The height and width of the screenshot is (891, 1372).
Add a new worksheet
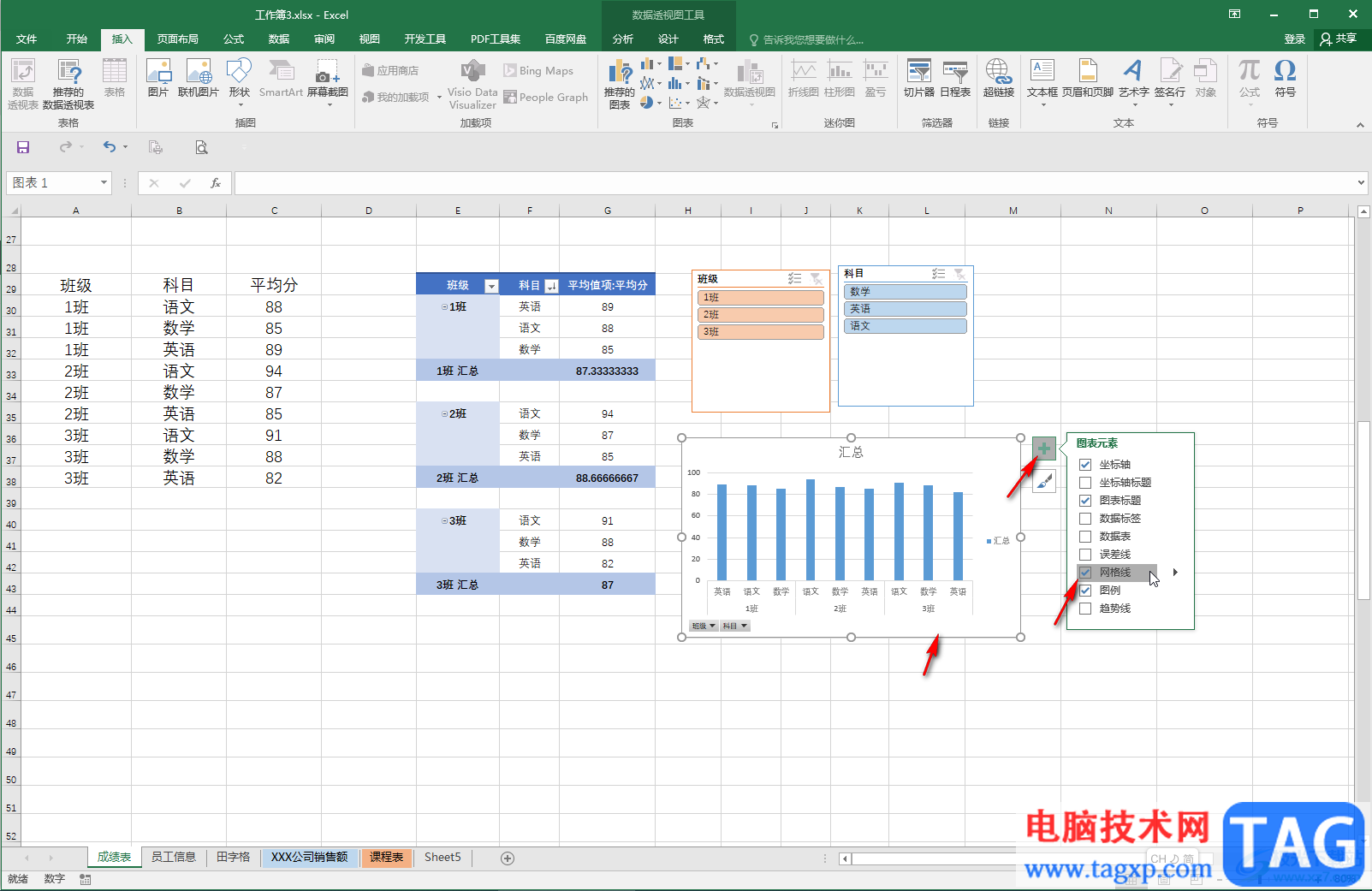(x=508, y=858)
